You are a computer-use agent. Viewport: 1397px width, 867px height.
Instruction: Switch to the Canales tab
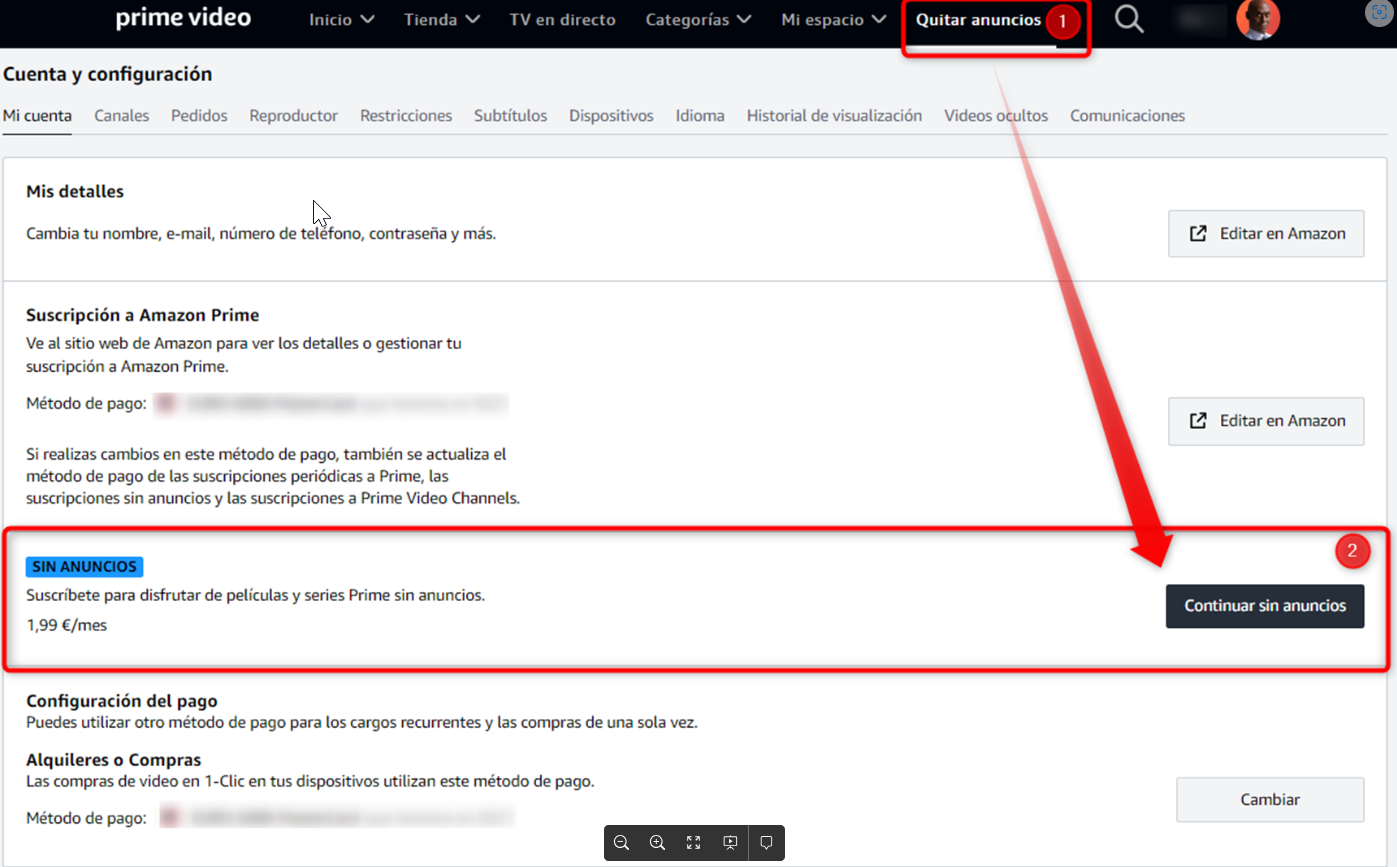[x=122, y=116]
